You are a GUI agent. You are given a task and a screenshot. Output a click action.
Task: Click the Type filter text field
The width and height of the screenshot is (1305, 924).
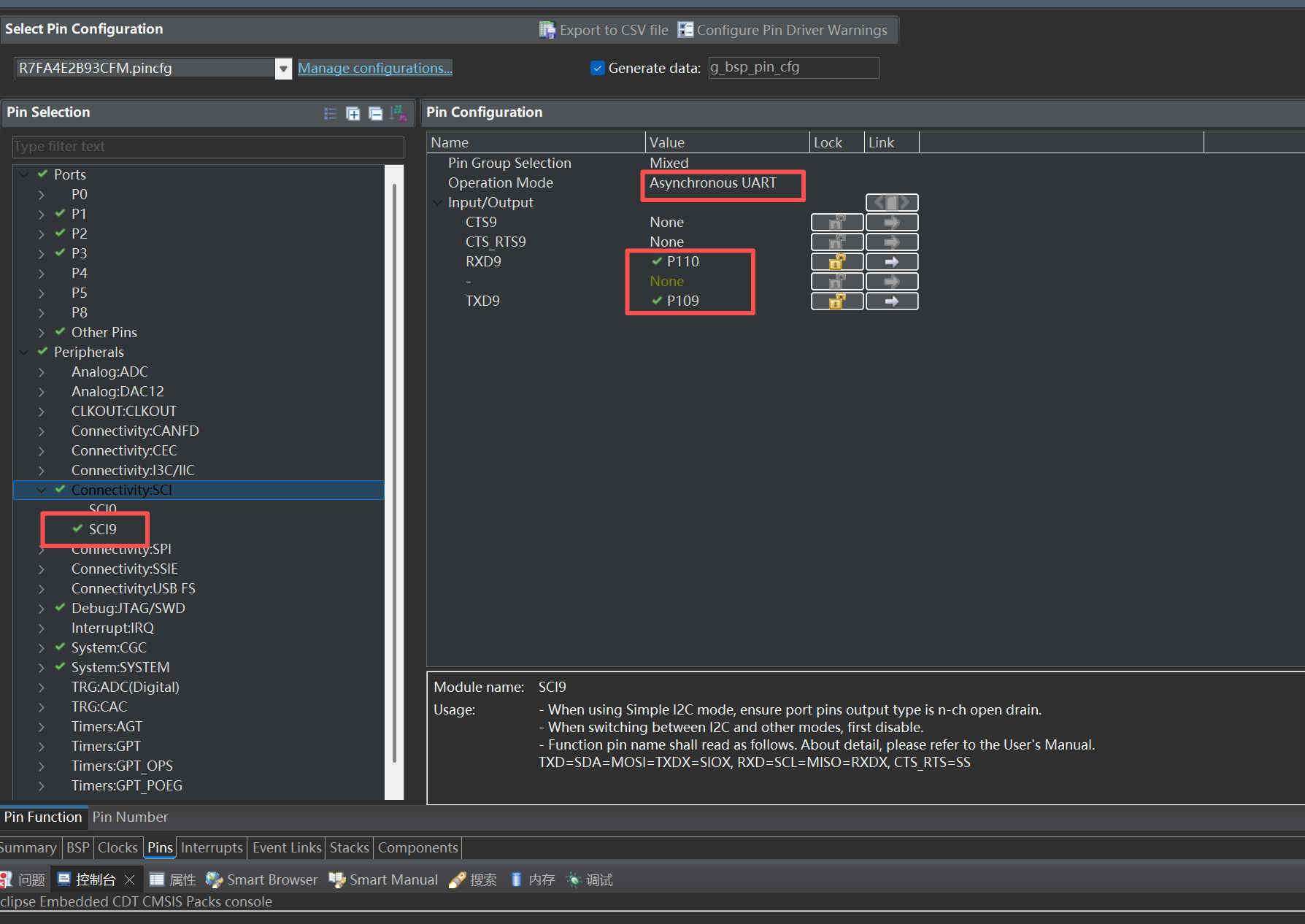[208, 147]
